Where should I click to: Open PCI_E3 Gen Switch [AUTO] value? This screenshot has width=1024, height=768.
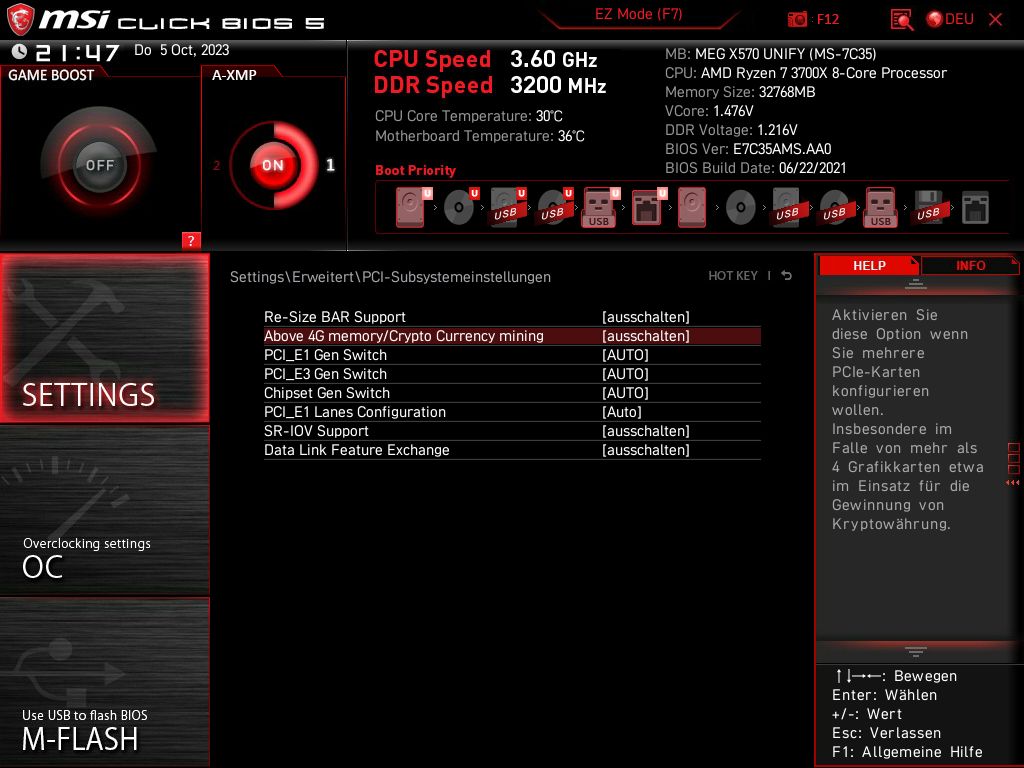pyautogui.click(x=625, y=374)
